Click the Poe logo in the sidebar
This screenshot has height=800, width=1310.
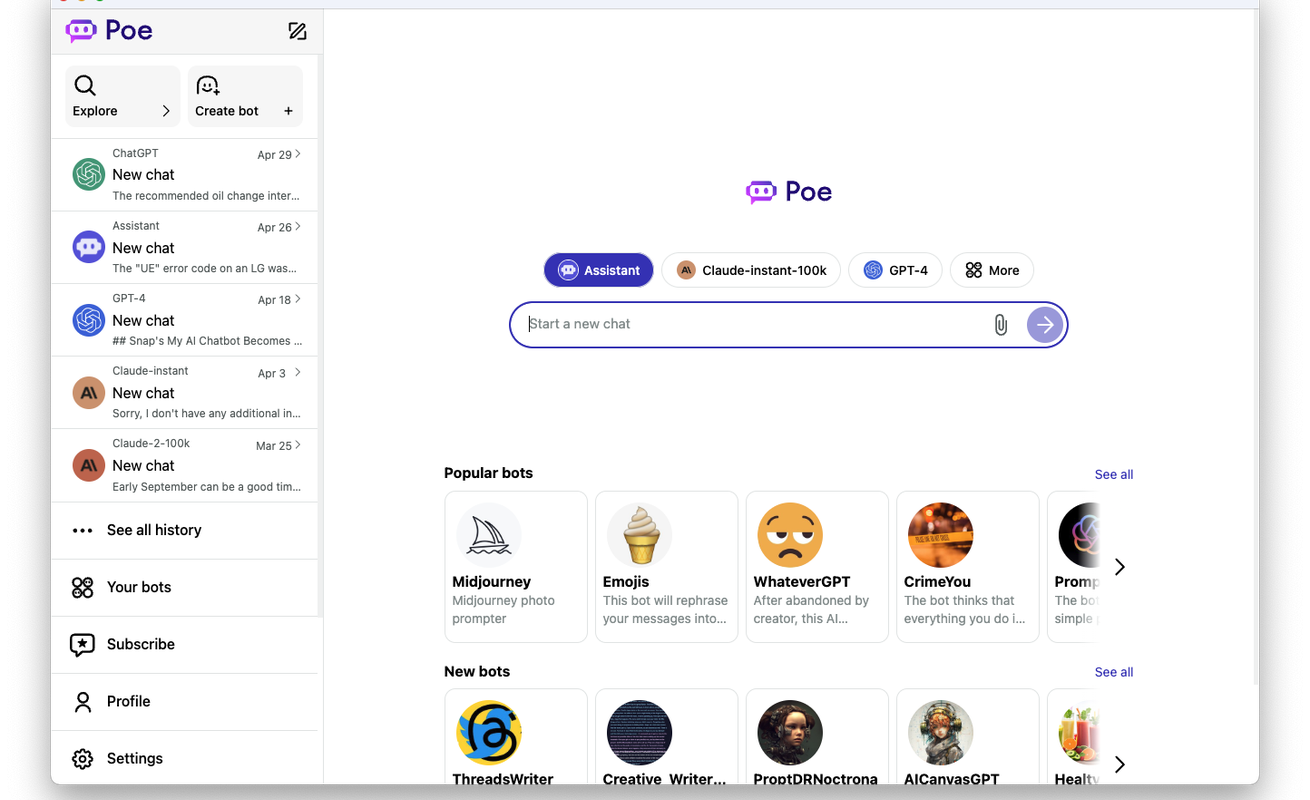(109, 31)
